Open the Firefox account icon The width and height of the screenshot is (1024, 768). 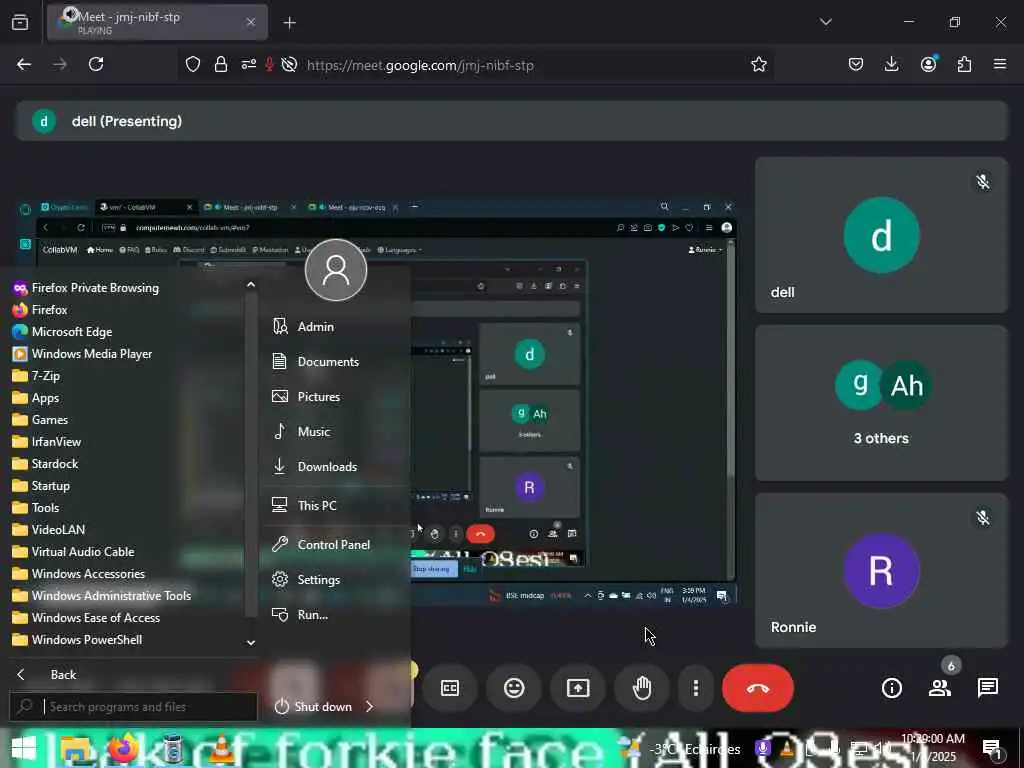928,64
